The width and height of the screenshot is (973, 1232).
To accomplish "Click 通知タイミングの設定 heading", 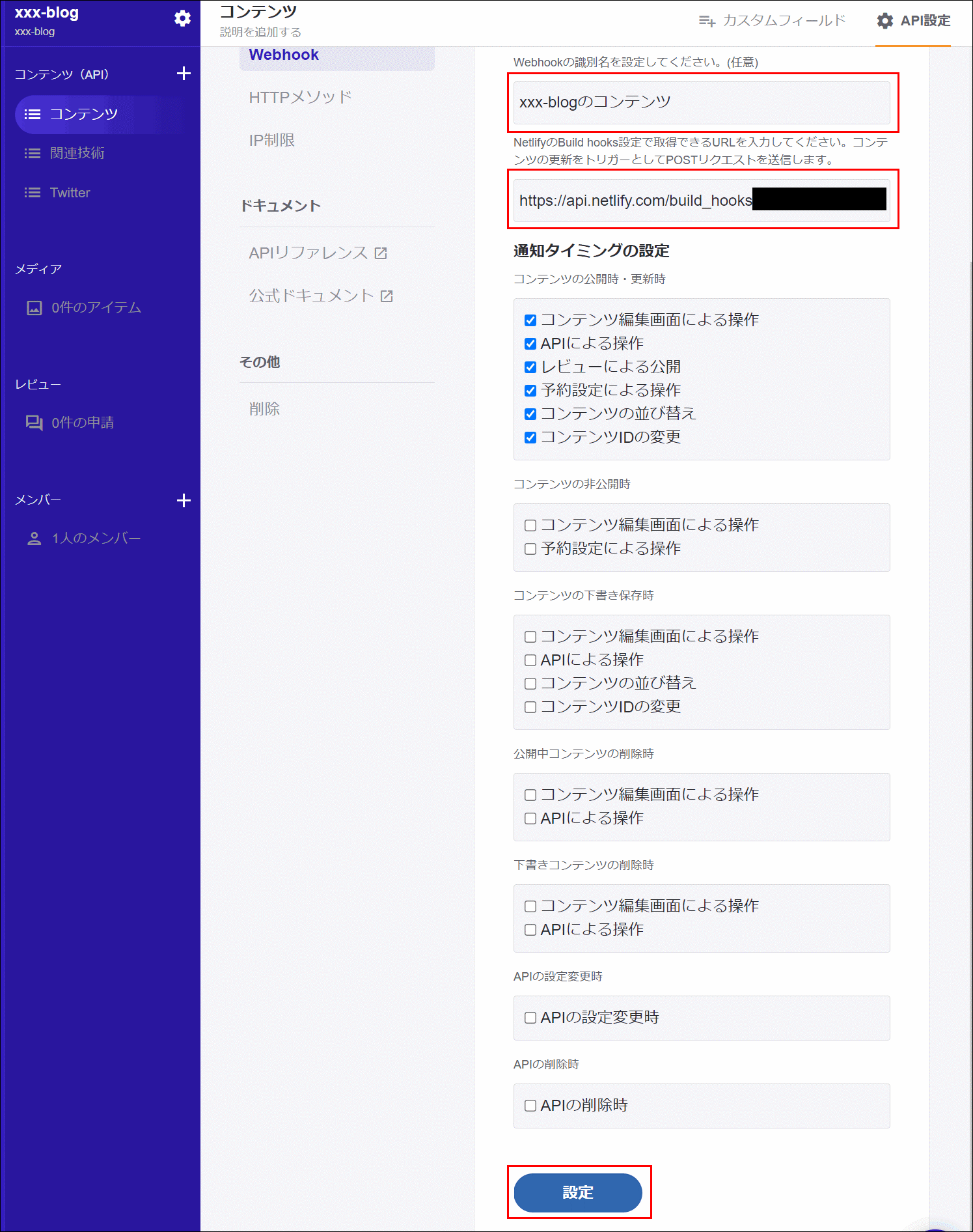I will pos(592,251).
